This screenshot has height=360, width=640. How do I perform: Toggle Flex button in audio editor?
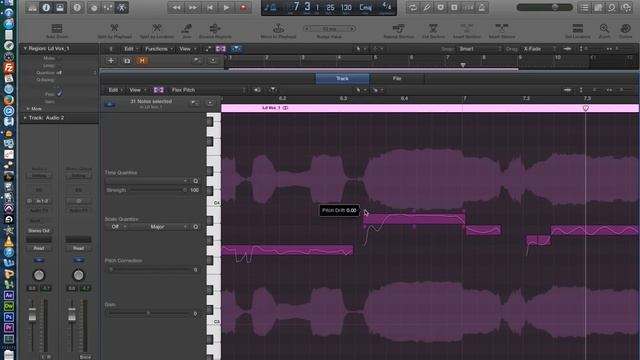pyautogui.click(x=158, y=90)
